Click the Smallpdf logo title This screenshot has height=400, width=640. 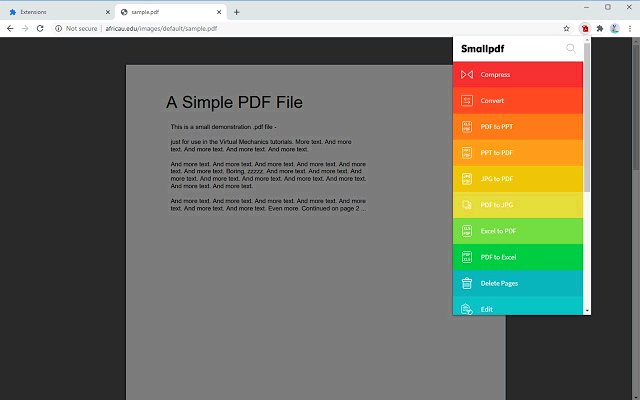click(482, 49)
